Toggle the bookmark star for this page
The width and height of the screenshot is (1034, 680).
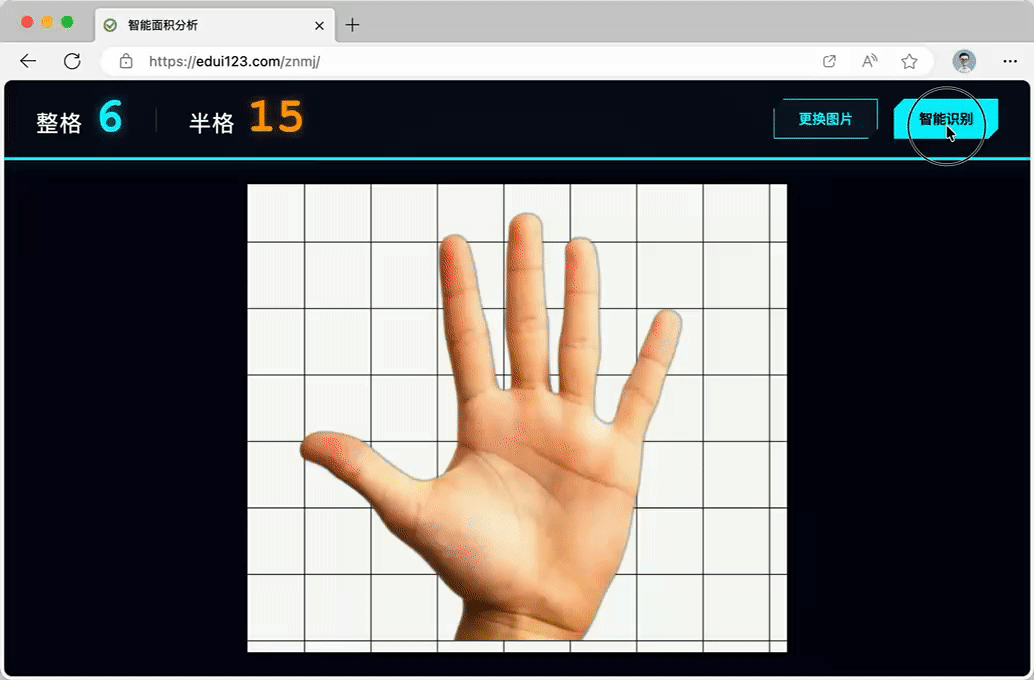click(910, 61)
